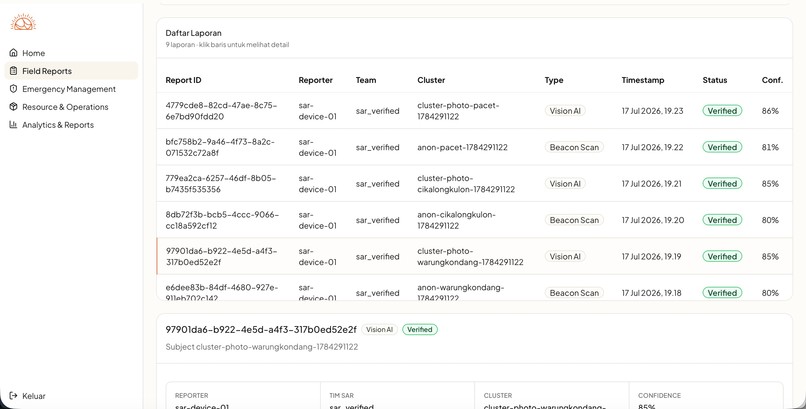Click Vision AI tag at 19.21 row
806x409 pixels.
565,184
